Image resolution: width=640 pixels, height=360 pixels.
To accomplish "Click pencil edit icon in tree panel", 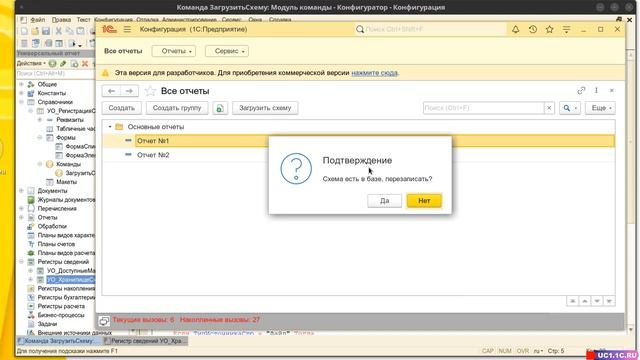I will 63,63.
